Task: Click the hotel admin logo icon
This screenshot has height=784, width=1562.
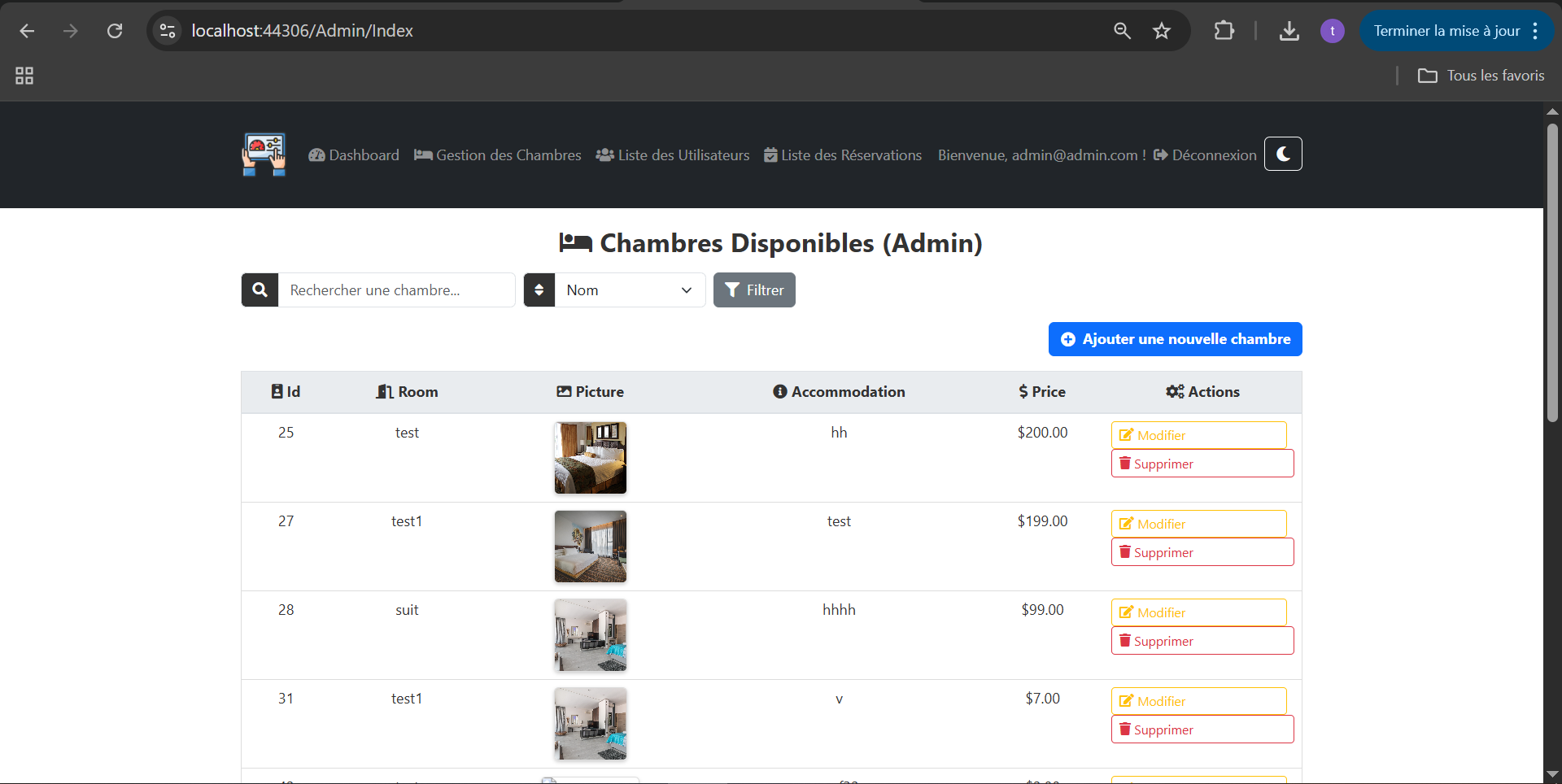Action: click(264, 155)
